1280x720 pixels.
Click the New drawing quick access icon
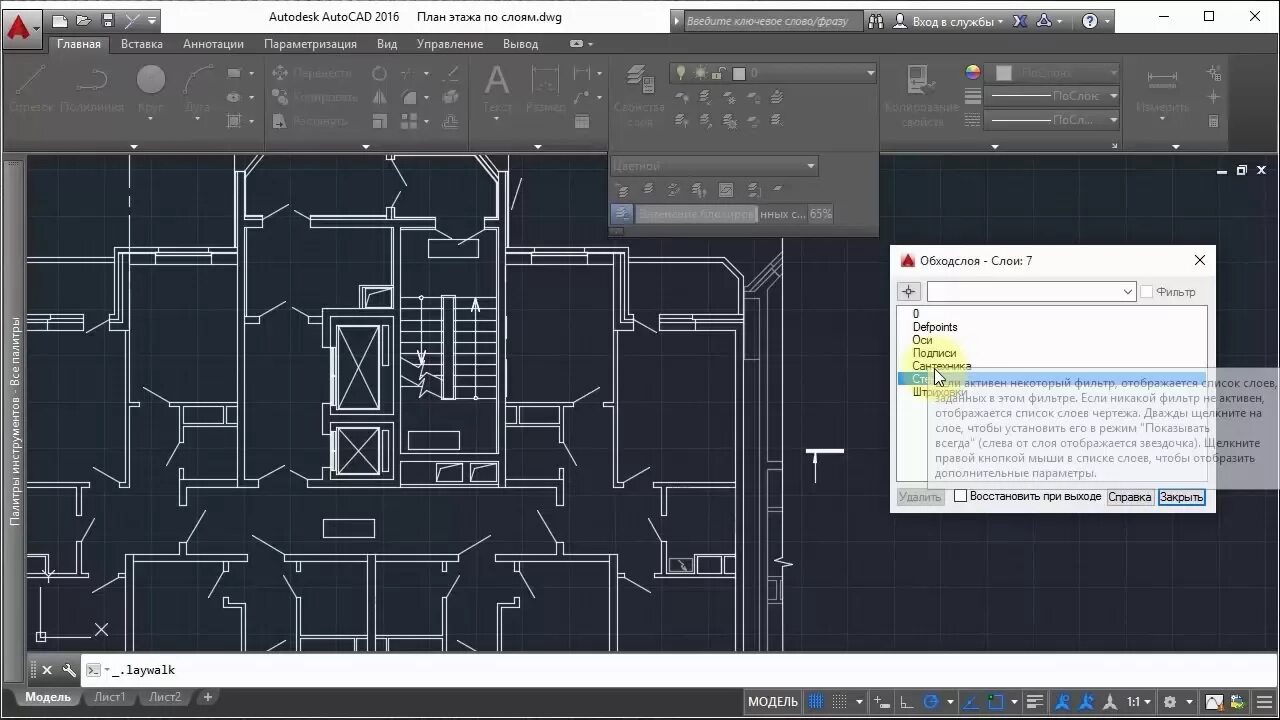pos(60,20)
